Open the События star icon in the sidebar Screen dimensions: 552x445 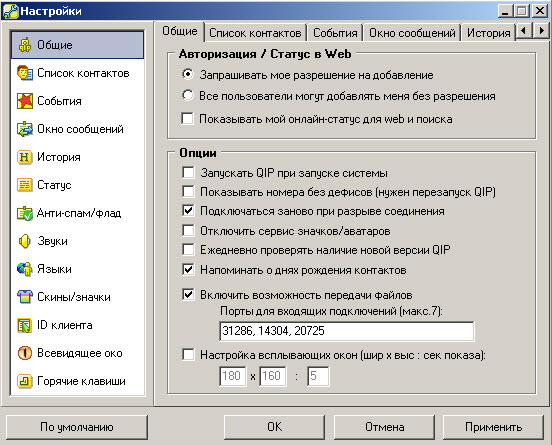(25, 101)
